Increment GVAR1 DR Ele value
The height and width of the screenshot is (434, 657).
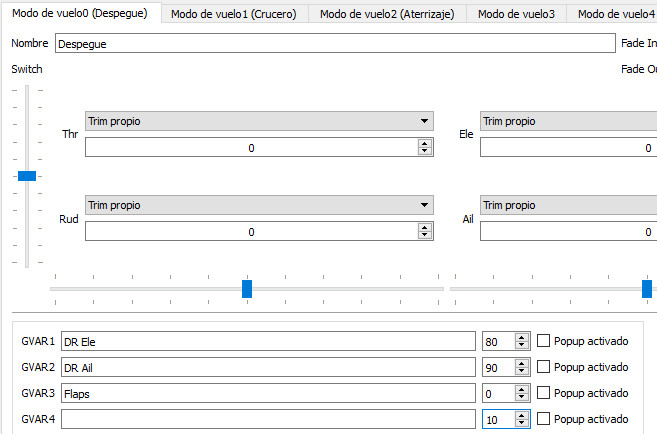click(x=521, y=337)
